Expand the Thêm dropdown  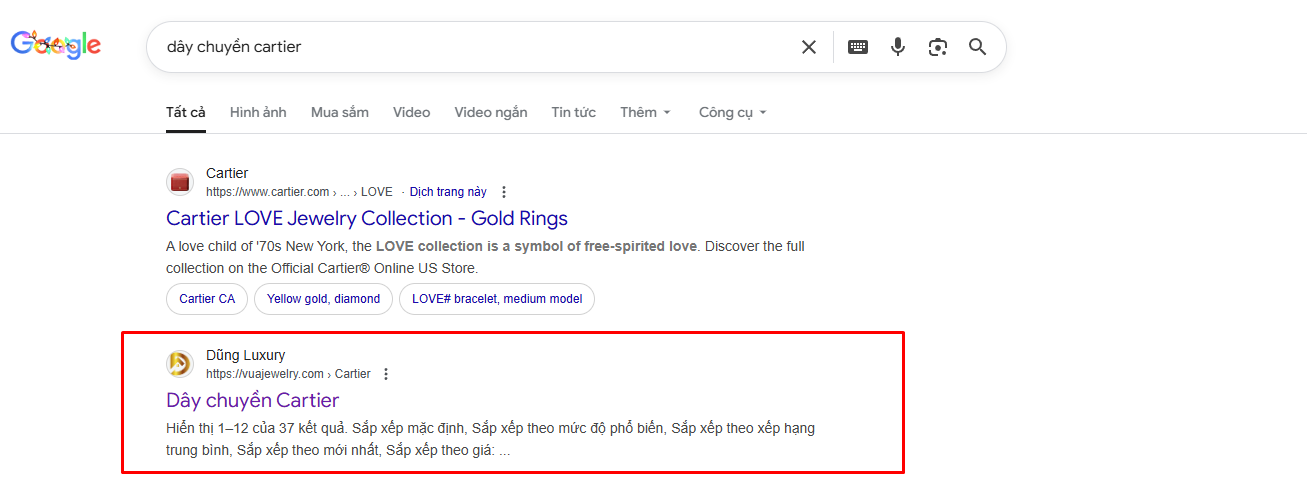[646, 112]
